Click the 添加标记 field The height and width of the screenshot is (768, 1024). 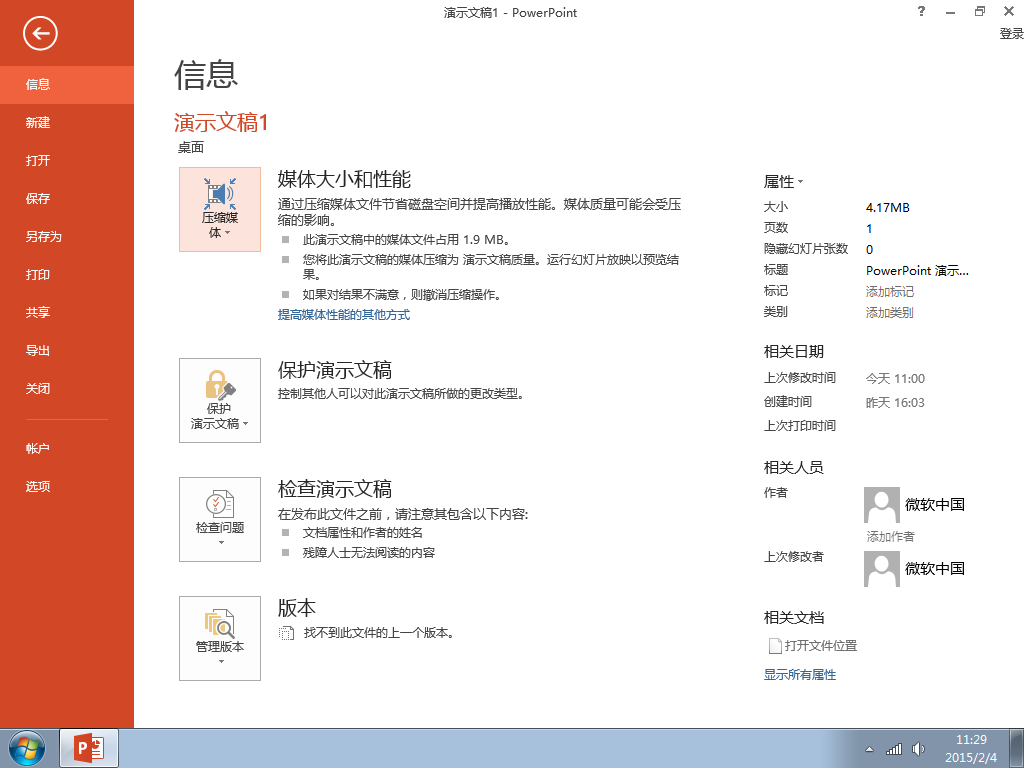(x=889, y=291)
